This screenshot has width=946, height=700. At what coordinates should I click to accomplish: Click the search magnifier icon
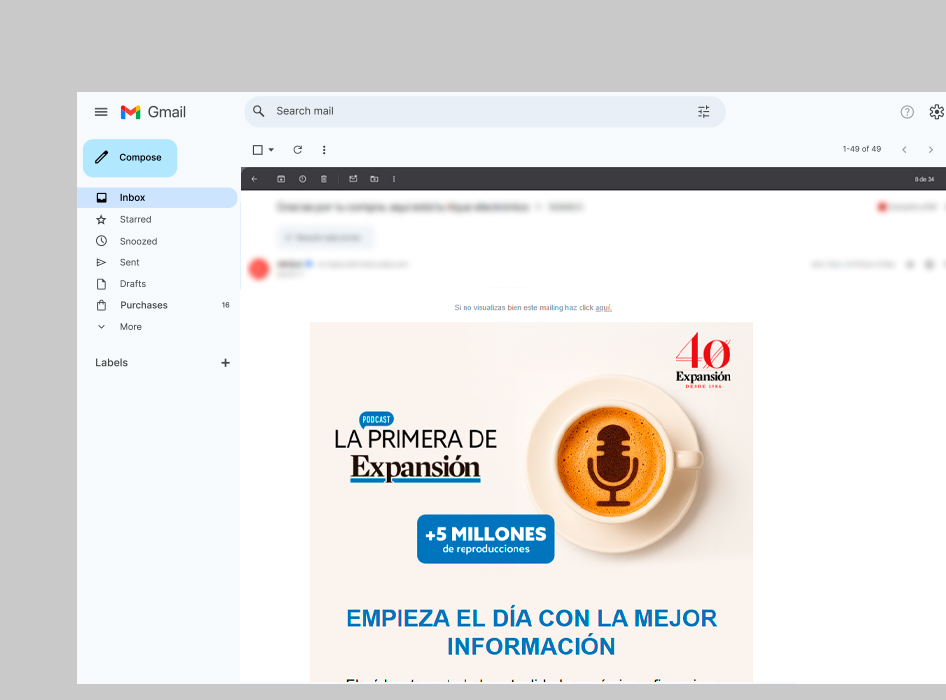[x=259, y=111]
